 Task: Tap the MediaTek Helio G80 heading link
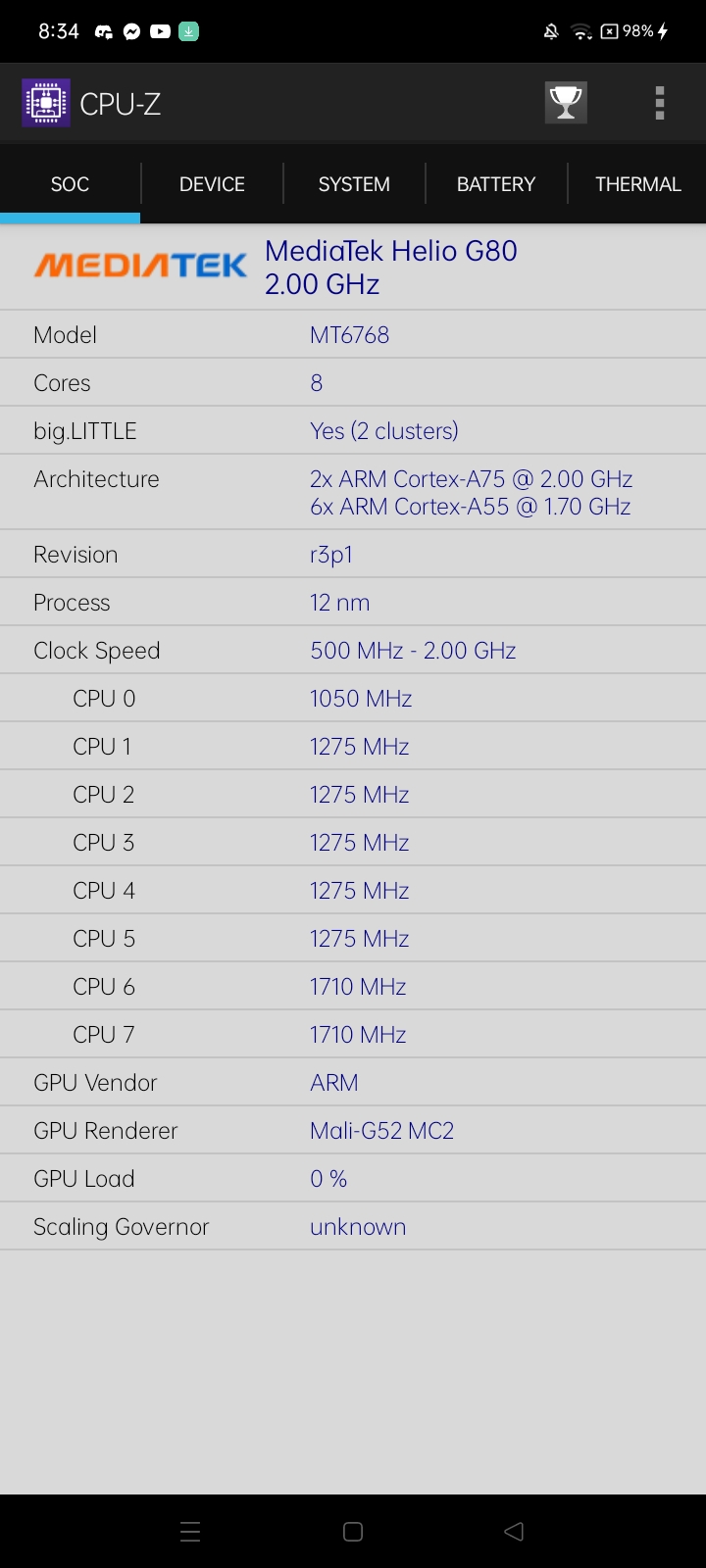pyautogui.click(x=390, y=267)
